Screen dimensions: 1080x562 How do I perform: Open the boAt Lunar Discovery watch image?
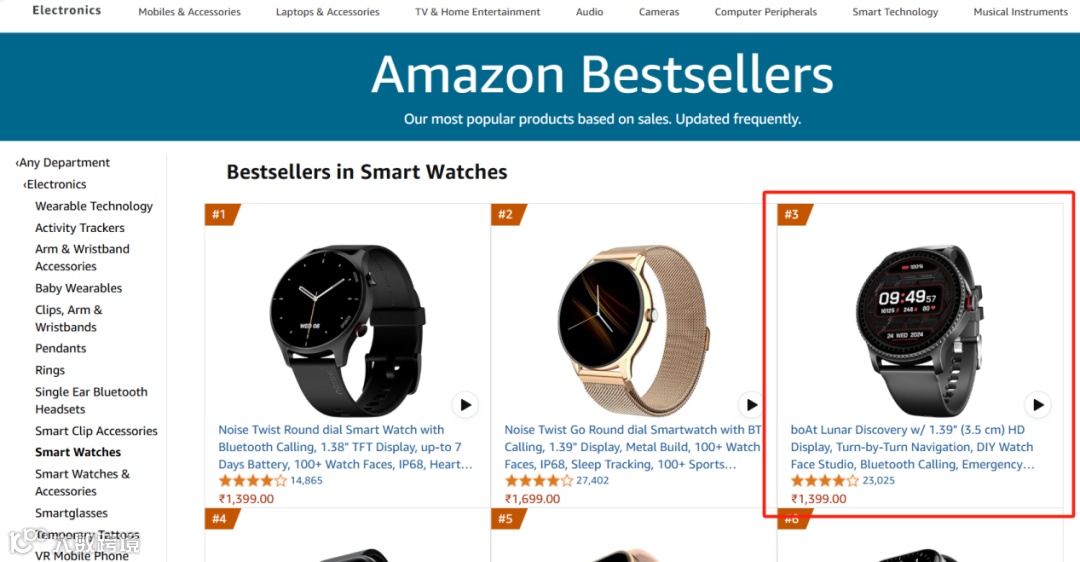click(918, 329)
